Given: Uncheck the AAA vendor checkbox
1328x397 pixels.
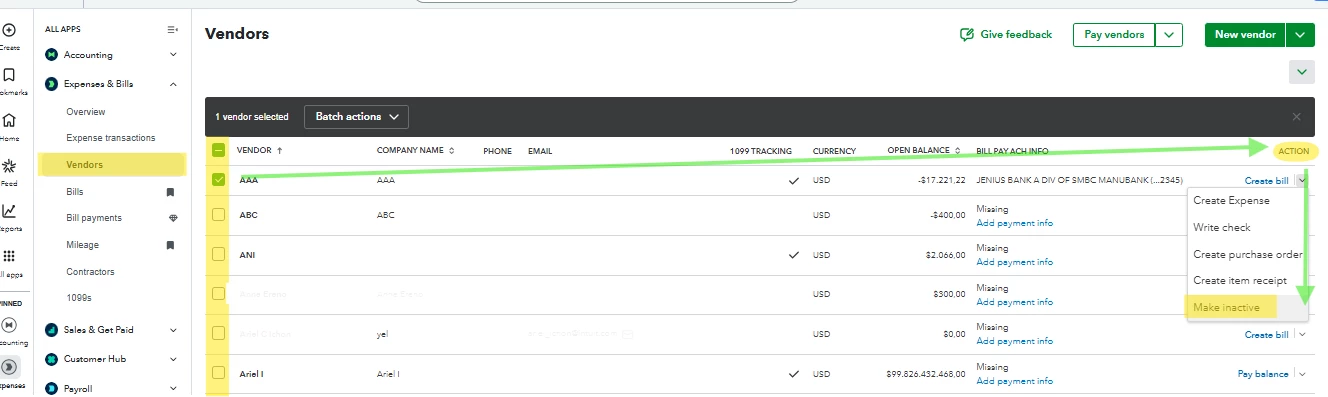Looking at the screenshot, I should (x=219, y=181).
